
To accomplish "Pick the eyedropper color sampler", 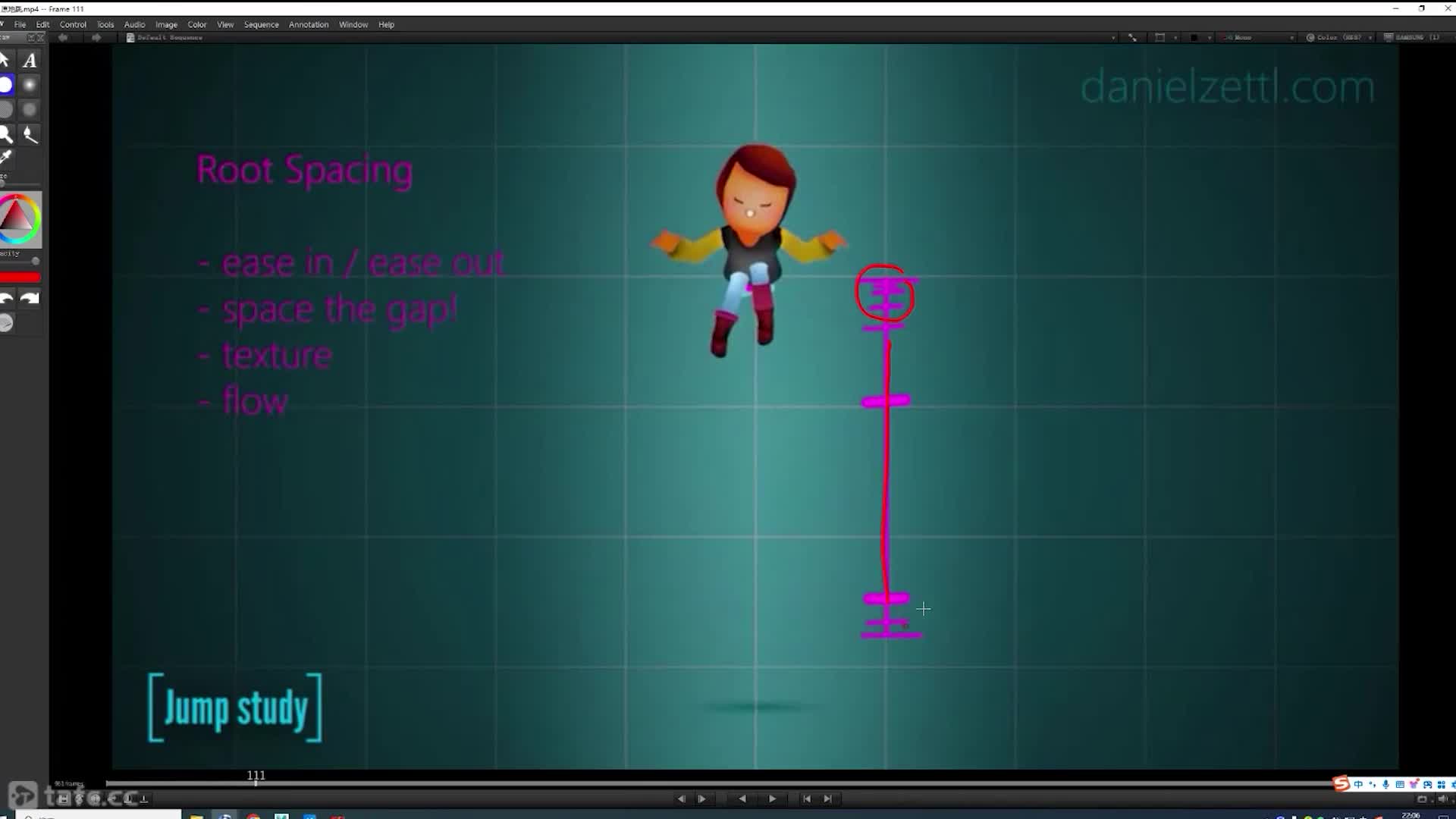I will tap(6, 157).
